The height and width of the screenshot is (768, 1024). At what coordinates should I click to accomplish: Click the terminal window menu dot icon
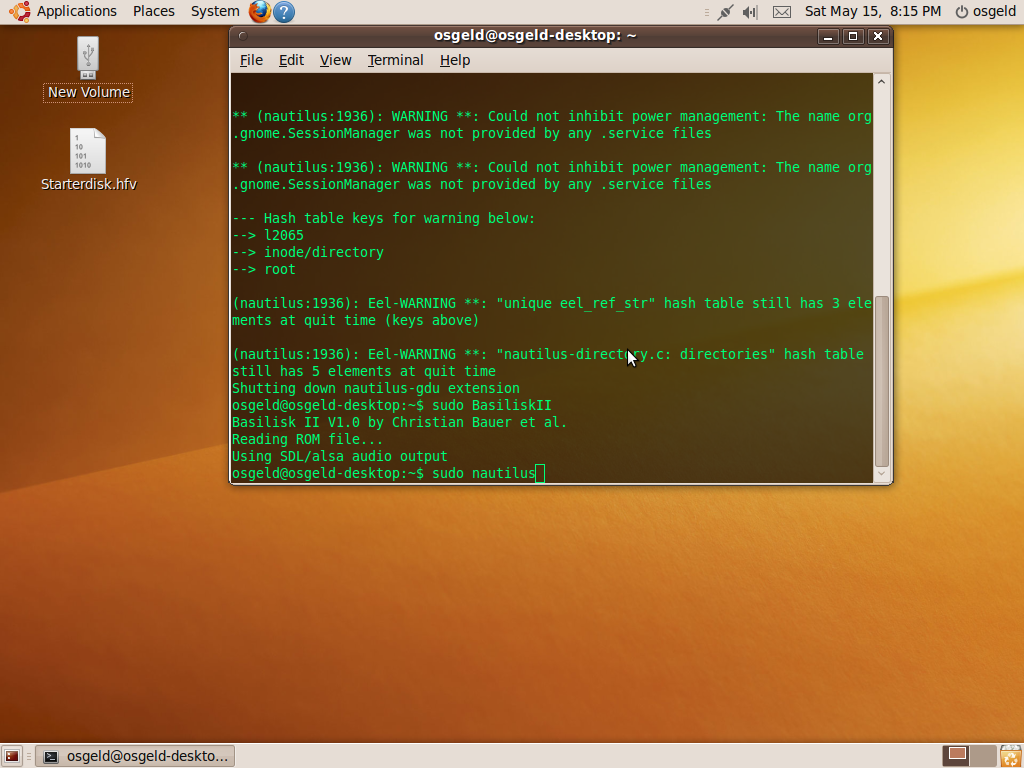pos(242,36)
